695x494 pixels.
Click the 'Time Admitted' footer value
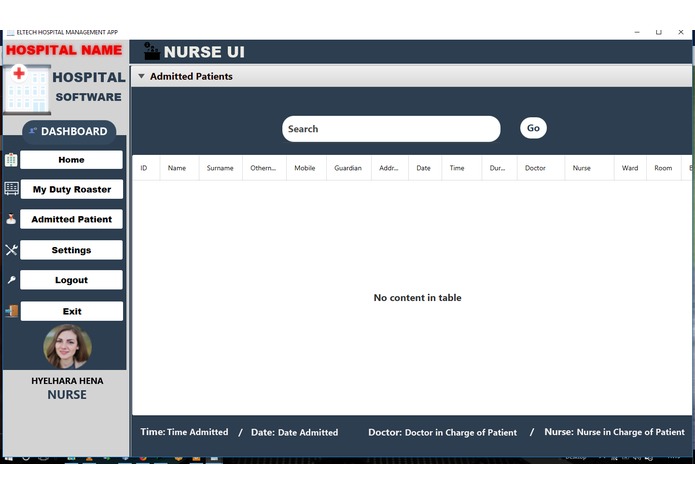[198, 432]
